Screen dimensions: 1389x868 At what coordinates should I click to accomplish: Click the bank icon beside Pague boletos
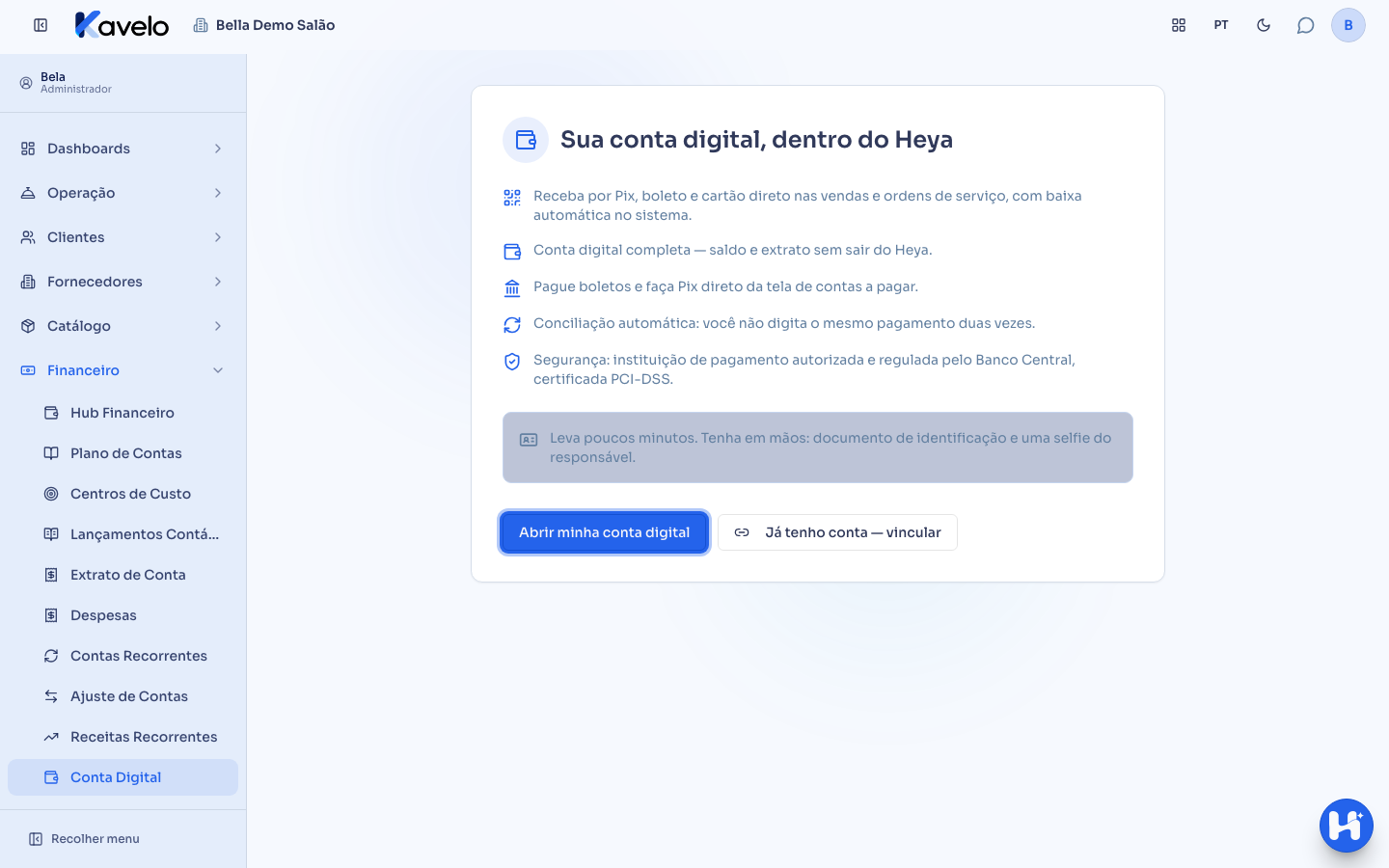(512, 288)
